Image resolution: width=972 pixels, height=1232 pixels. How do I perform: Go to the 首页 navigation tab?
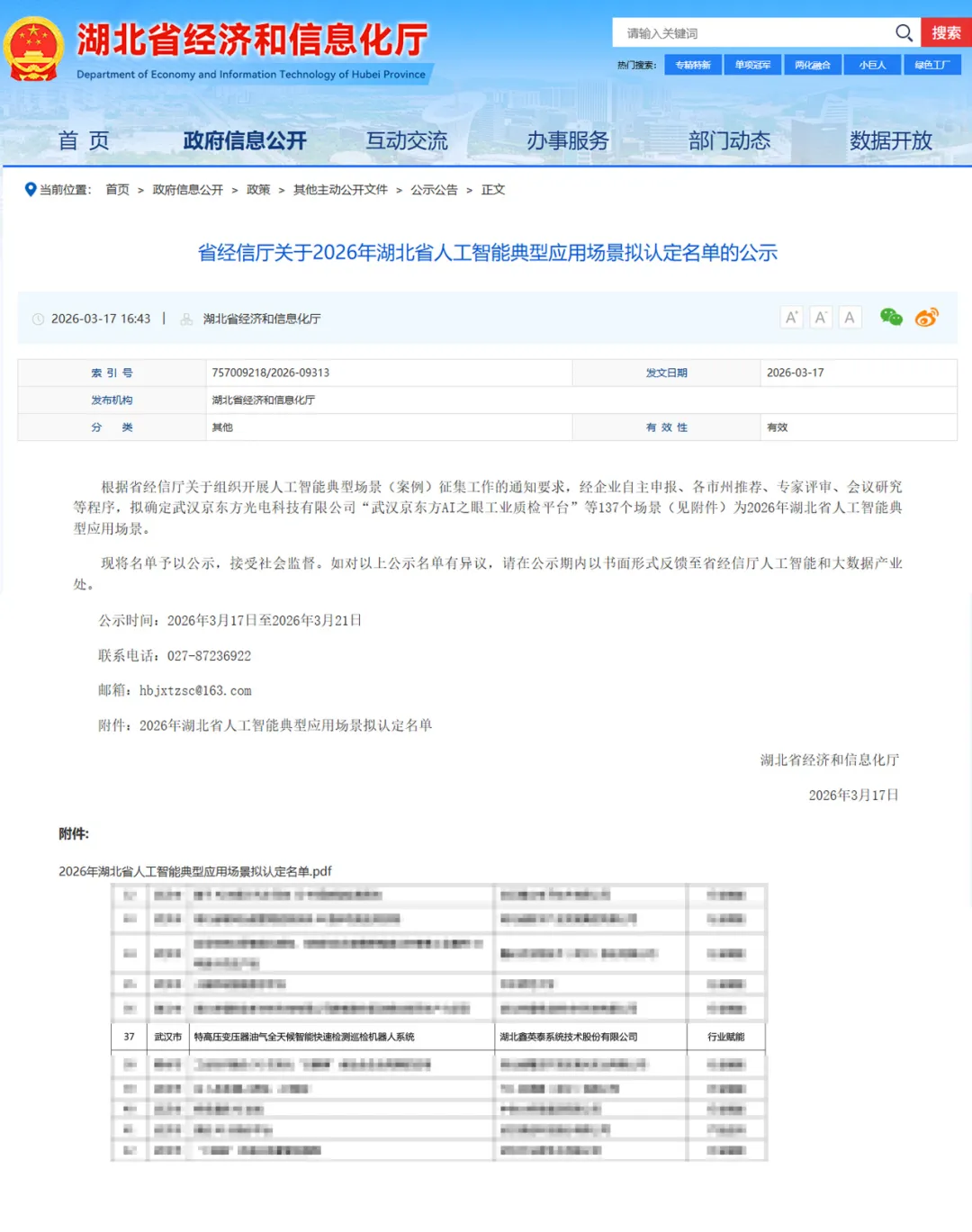(x=84, y=141)
